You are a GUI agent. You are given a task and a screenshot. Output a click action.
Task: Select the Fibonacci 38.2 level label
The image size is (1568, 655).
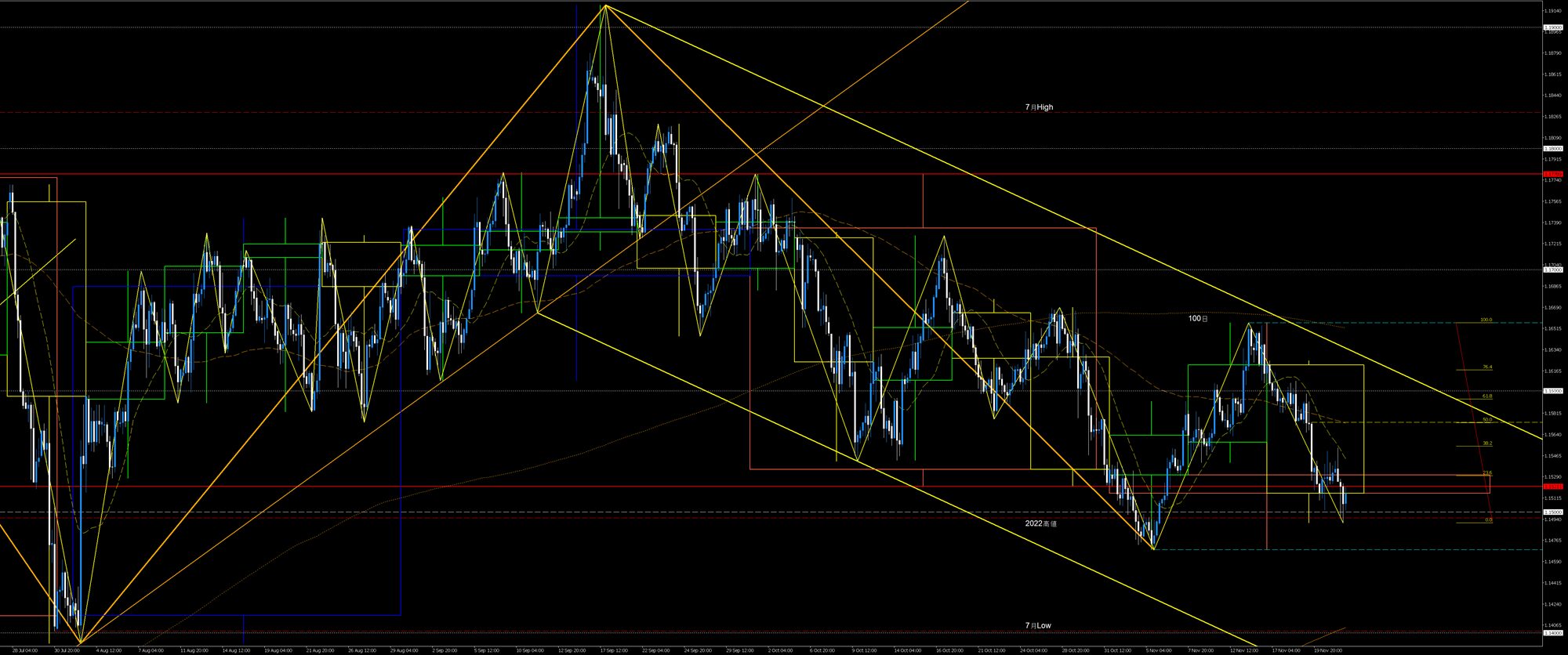coord(1486,443)
